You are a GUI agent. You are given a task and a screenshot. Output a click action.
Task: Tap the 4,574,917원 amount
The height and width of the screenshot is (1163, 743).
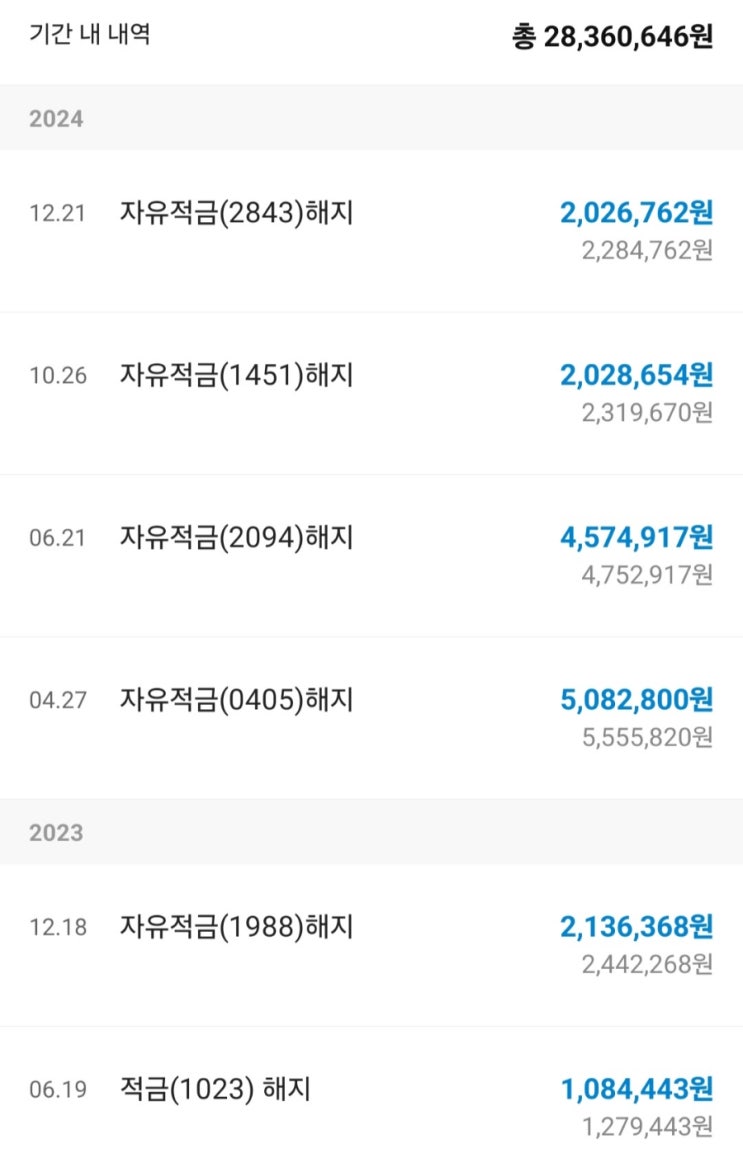pyautogui.click(x=636, y=538)
